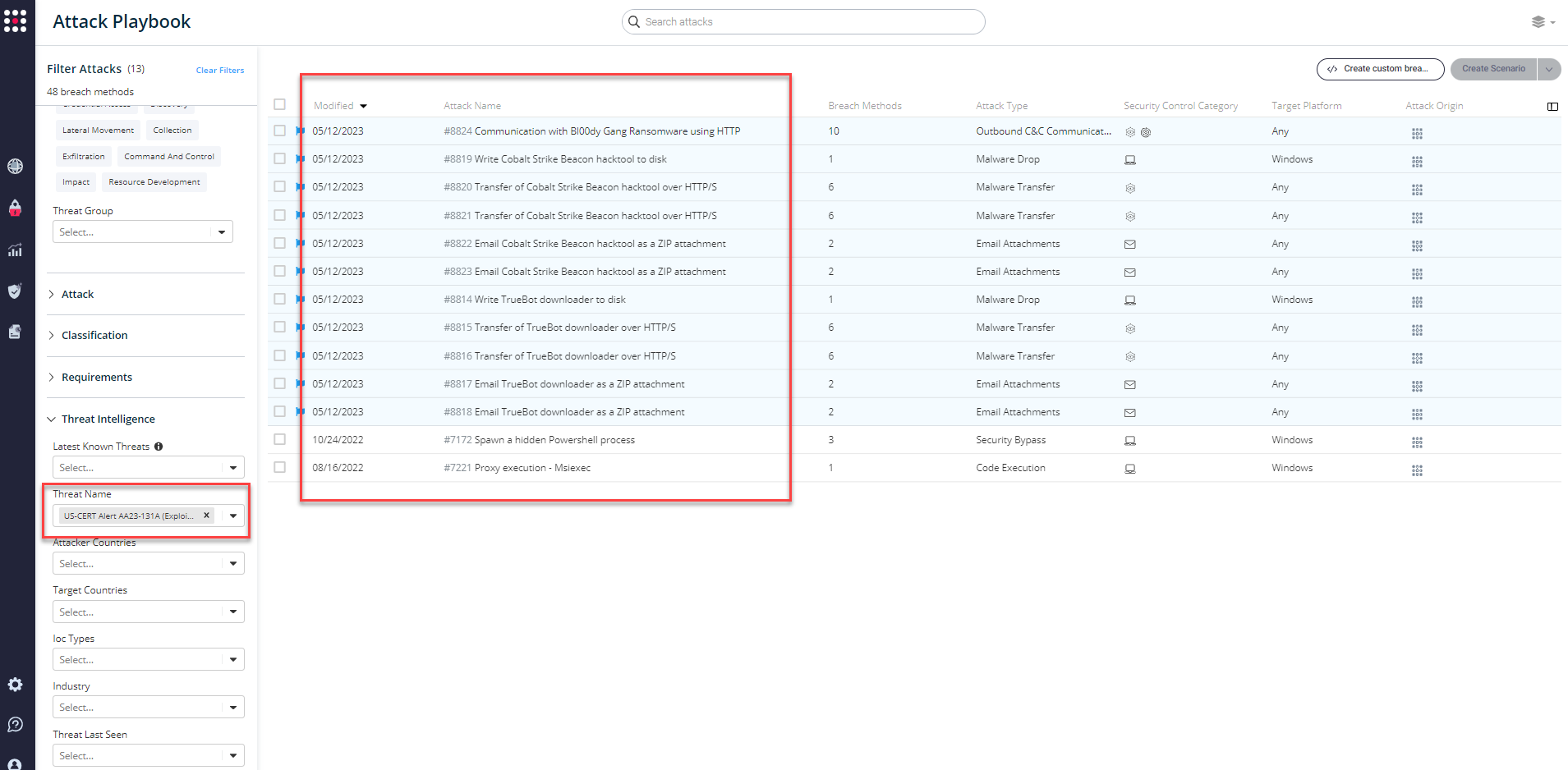Open the analytics chart icon in the sidebar
This screenshot has height=770, width=1568.
[x=16, y=250]
